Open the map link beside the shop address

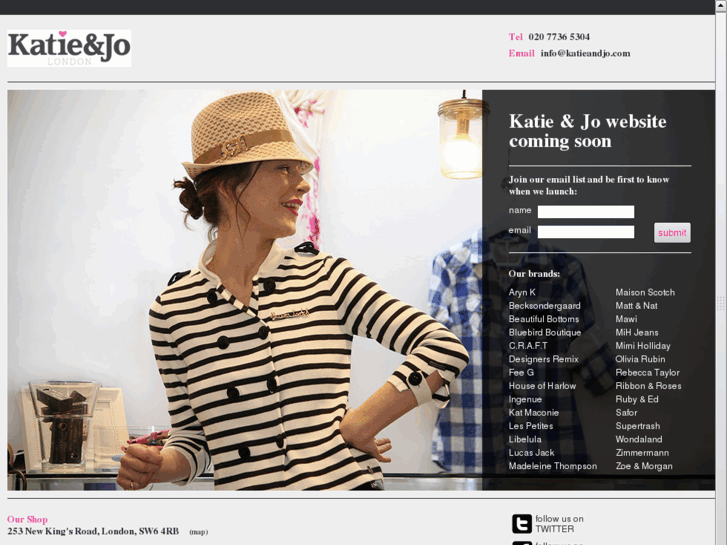tap(198, 532)
